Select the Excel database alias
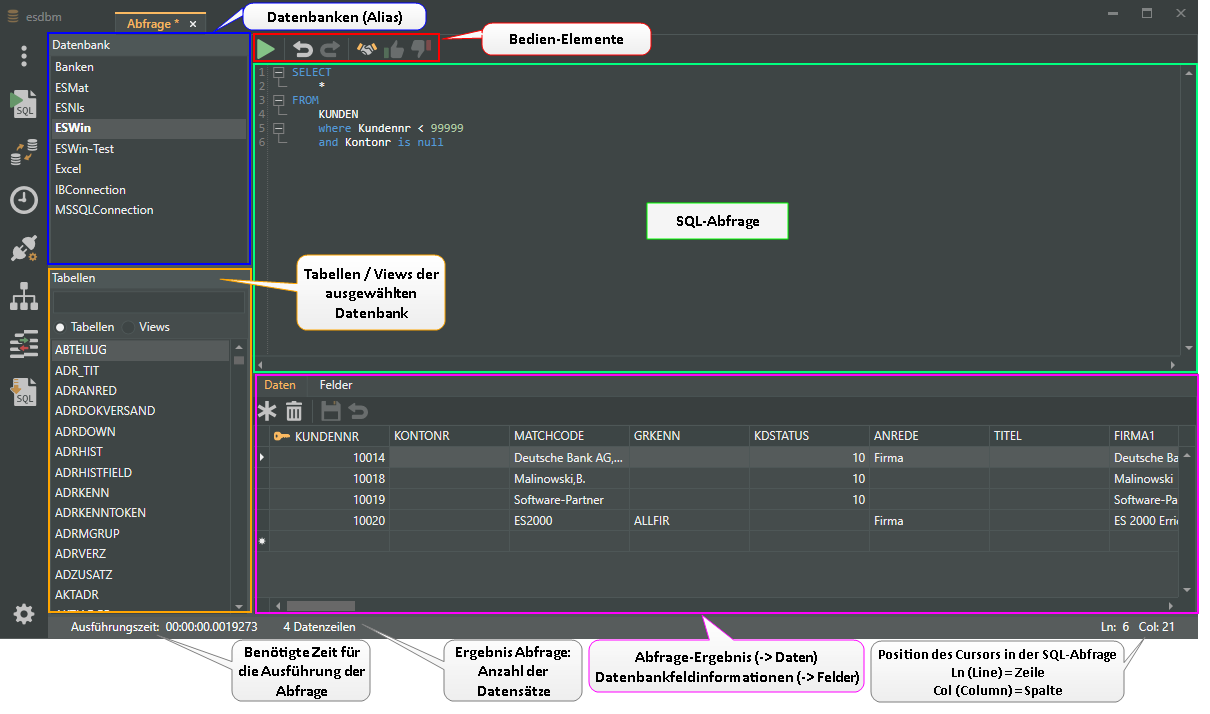 click(148, 169)
